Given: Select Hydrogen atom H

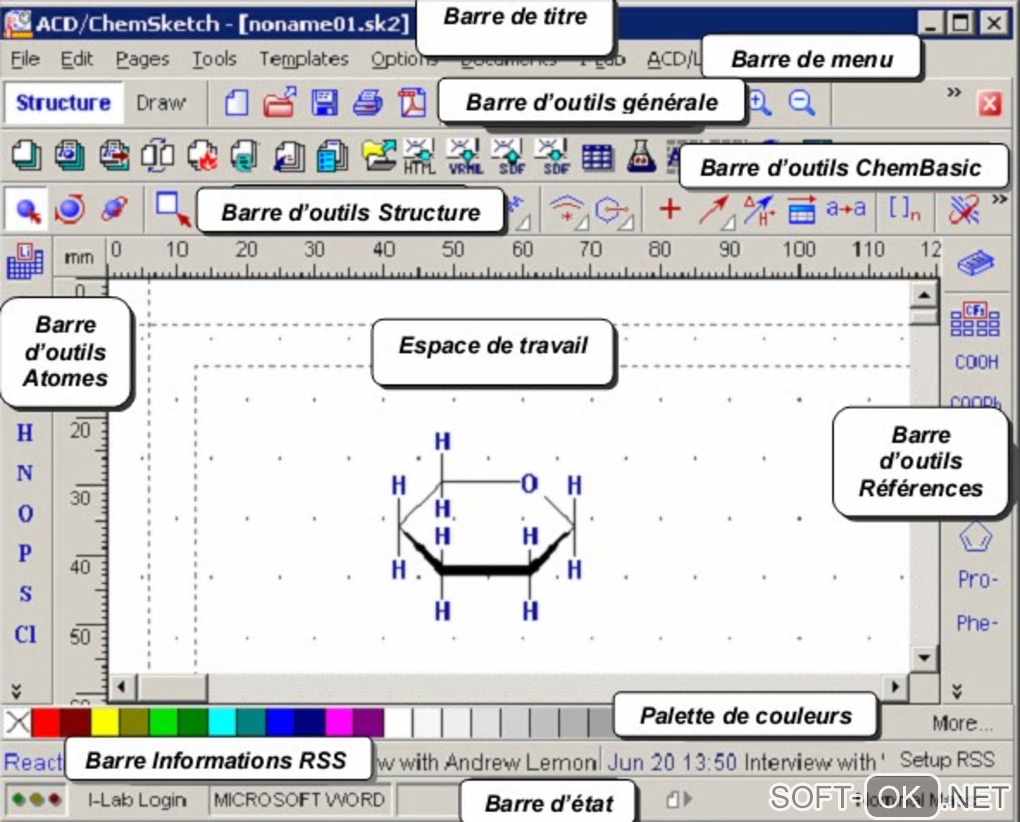Looking at the screenshot, I should point(25,432).
